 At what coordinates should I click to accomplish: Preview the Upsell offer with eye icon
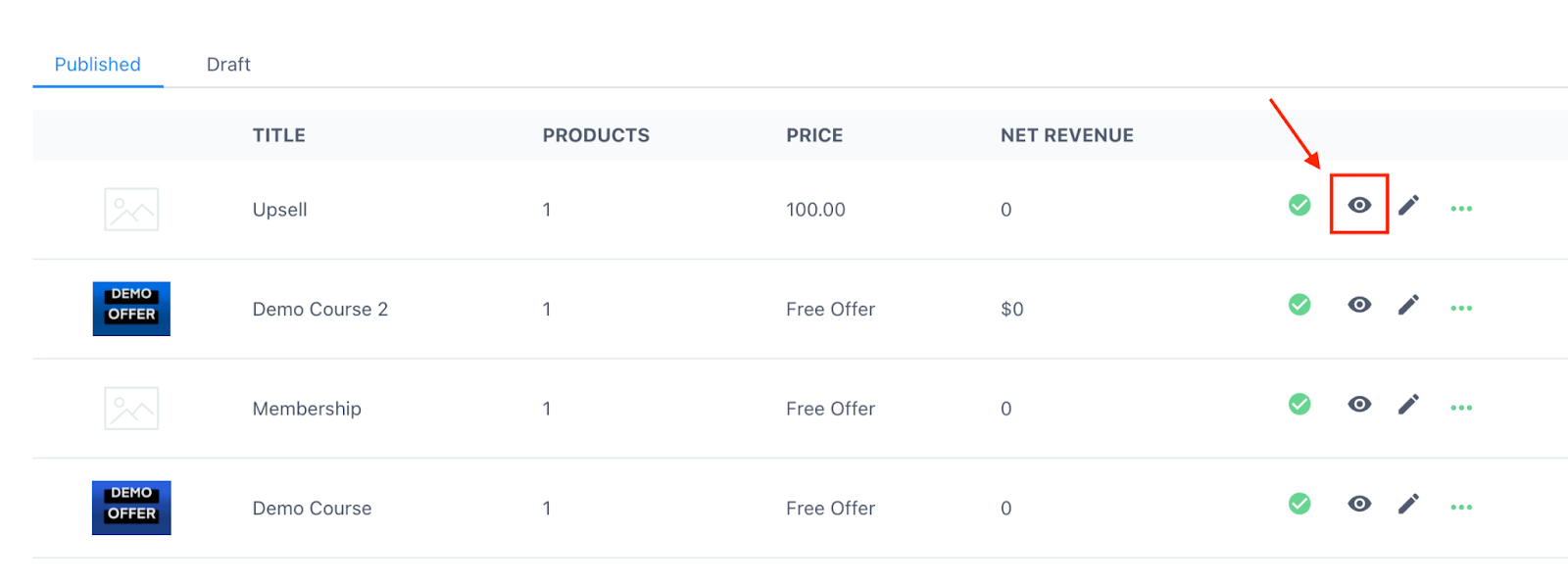(x=1359, y=205)
